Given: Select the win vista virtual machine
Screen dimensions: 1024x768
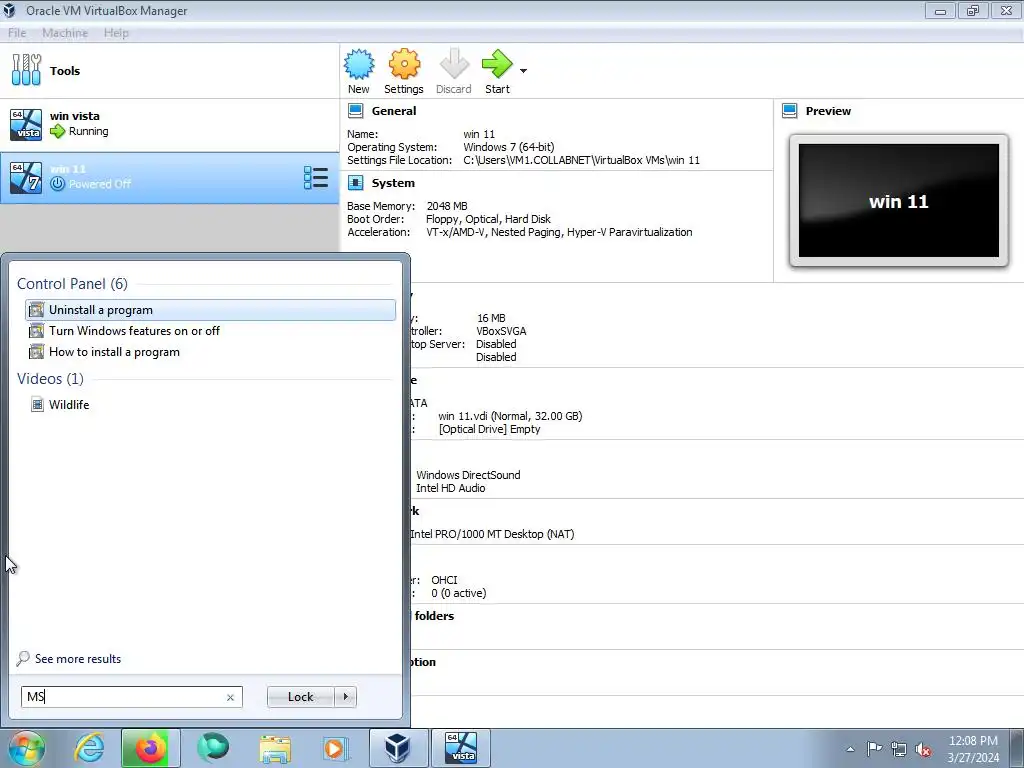Looking at the screenshot, I should [170, 124].
